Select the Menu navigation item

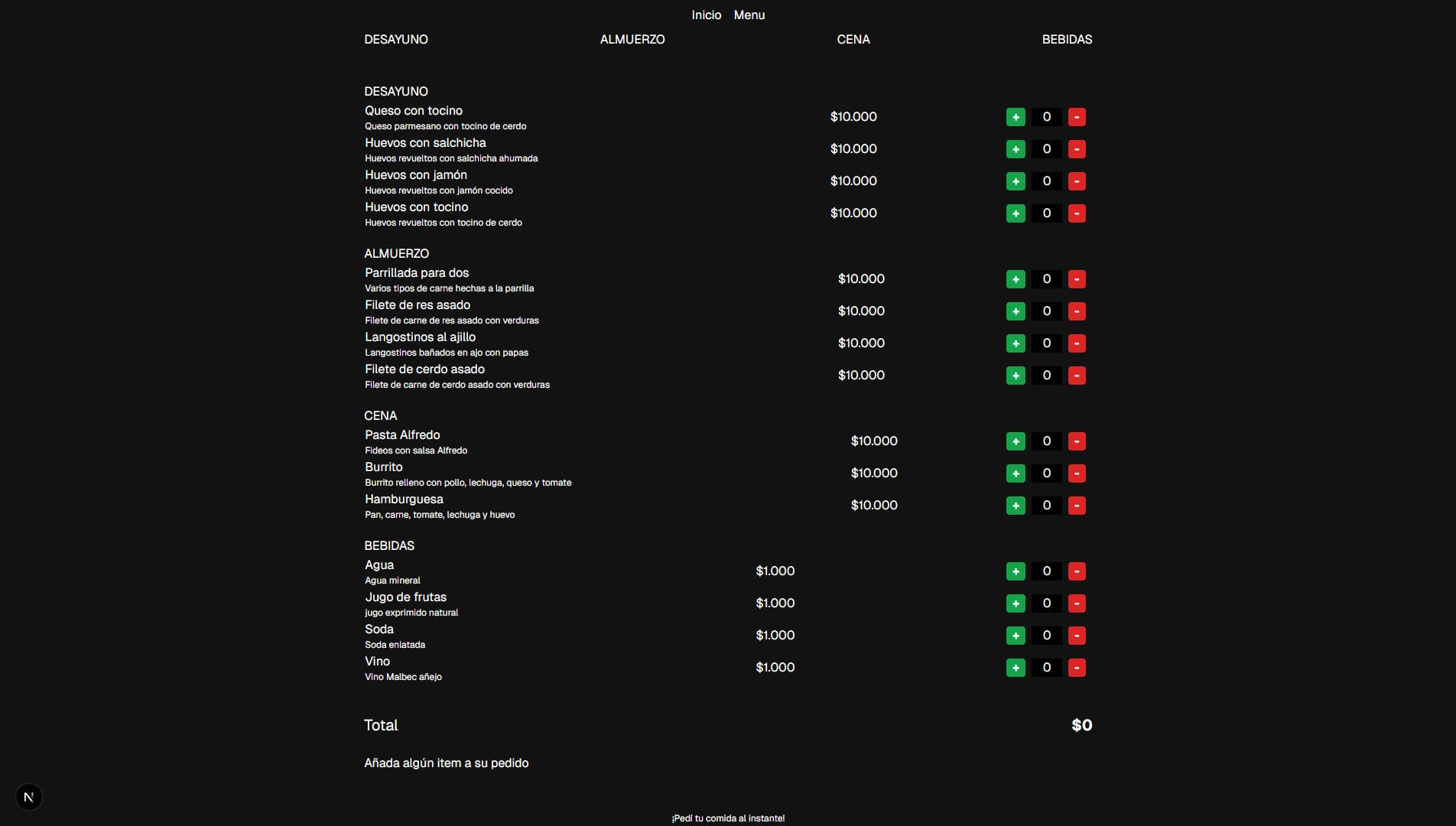point(748,15)
